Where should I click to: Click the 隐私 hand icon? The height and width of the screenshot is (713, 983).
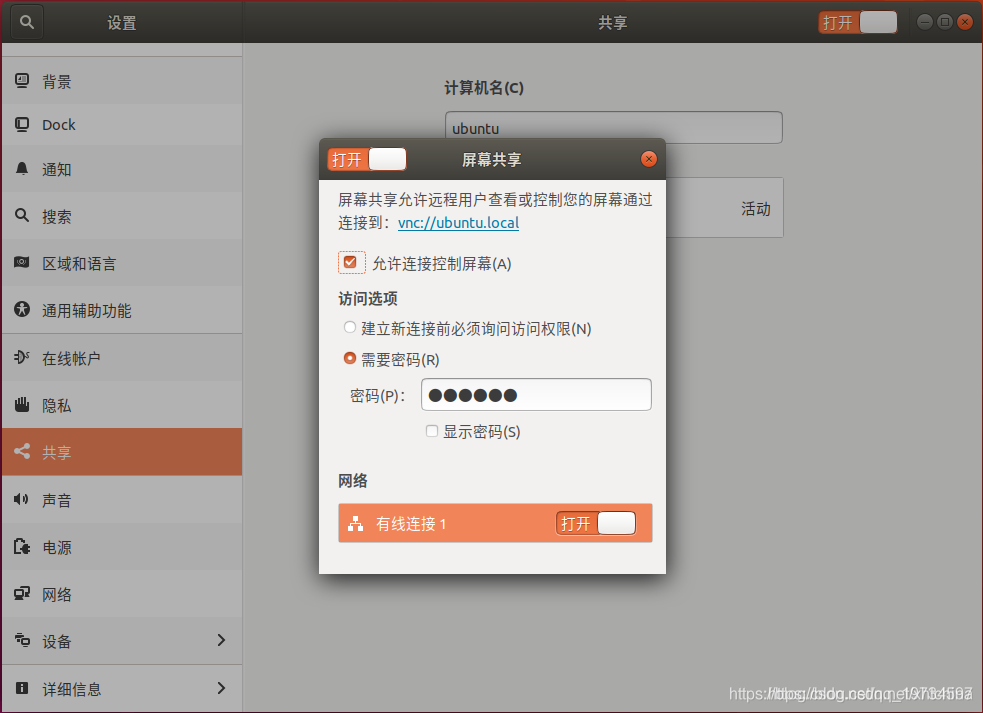click(x=22, y=405)
